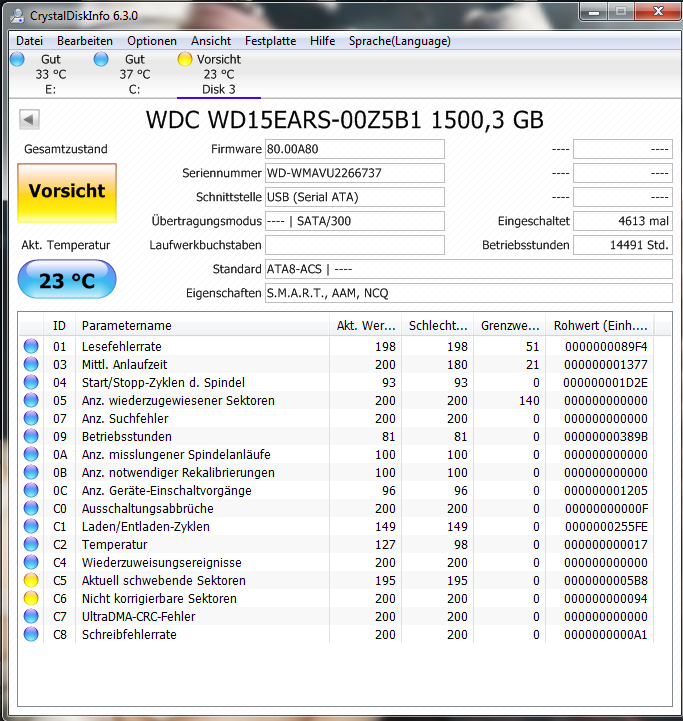Screen dimensions: 683x721
Task: Click the Schnittstelle field USB (Serial ATA)
Action: click(355, 197)
